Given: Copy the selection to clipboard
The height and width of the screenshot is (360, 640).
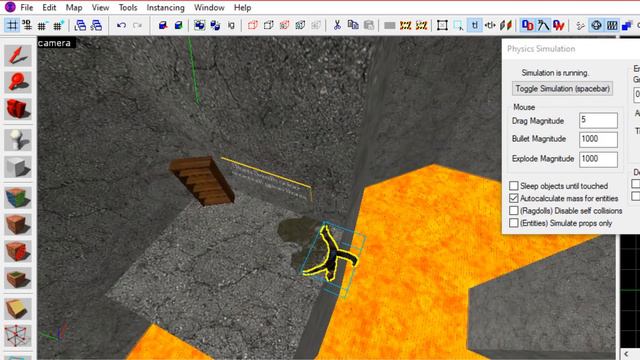Looking at the screenshot, I should pyautogui.click(x=353, y=25).
